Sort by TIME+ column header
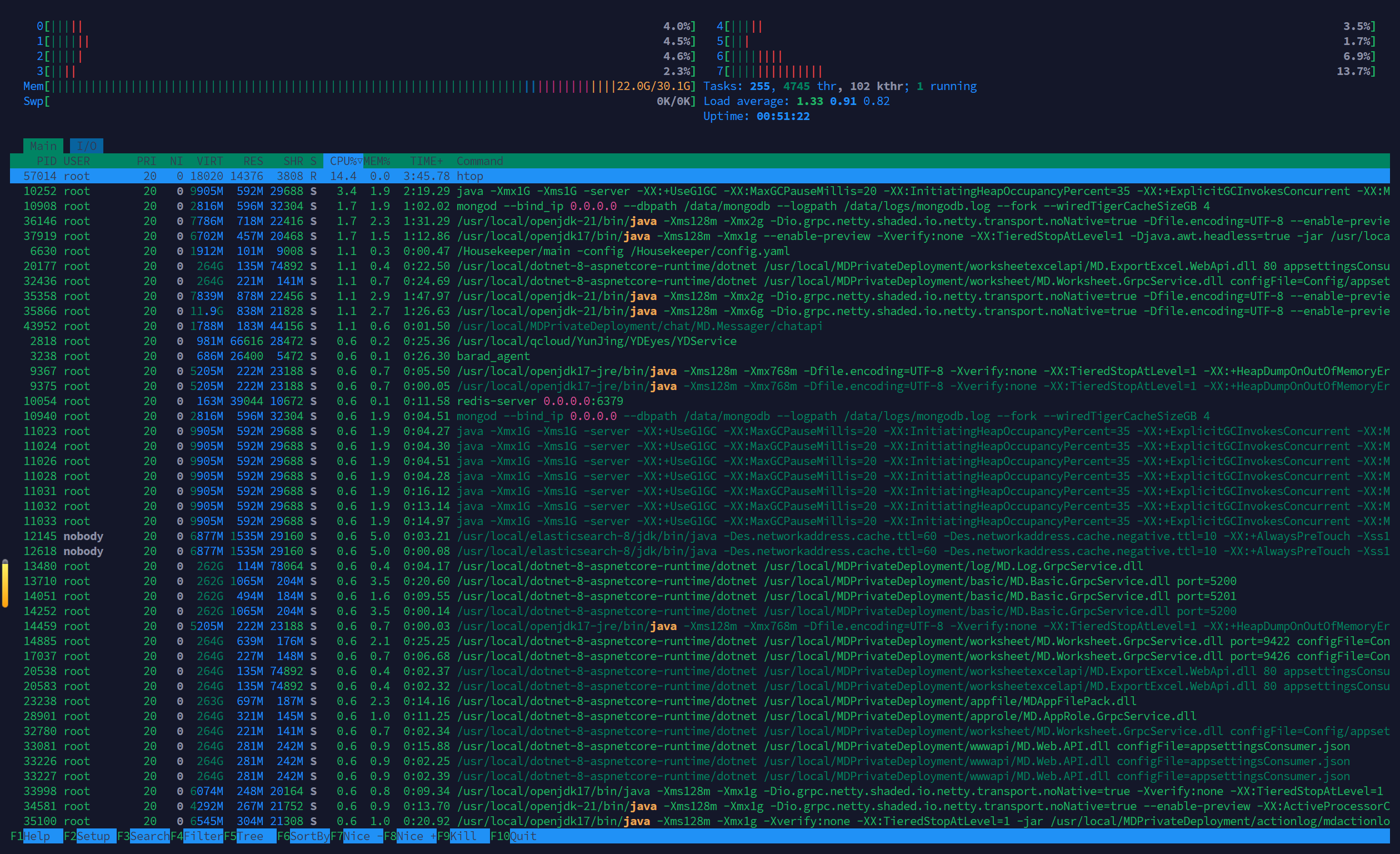This screenshot has height=854, width=1400. pos(426,161)
